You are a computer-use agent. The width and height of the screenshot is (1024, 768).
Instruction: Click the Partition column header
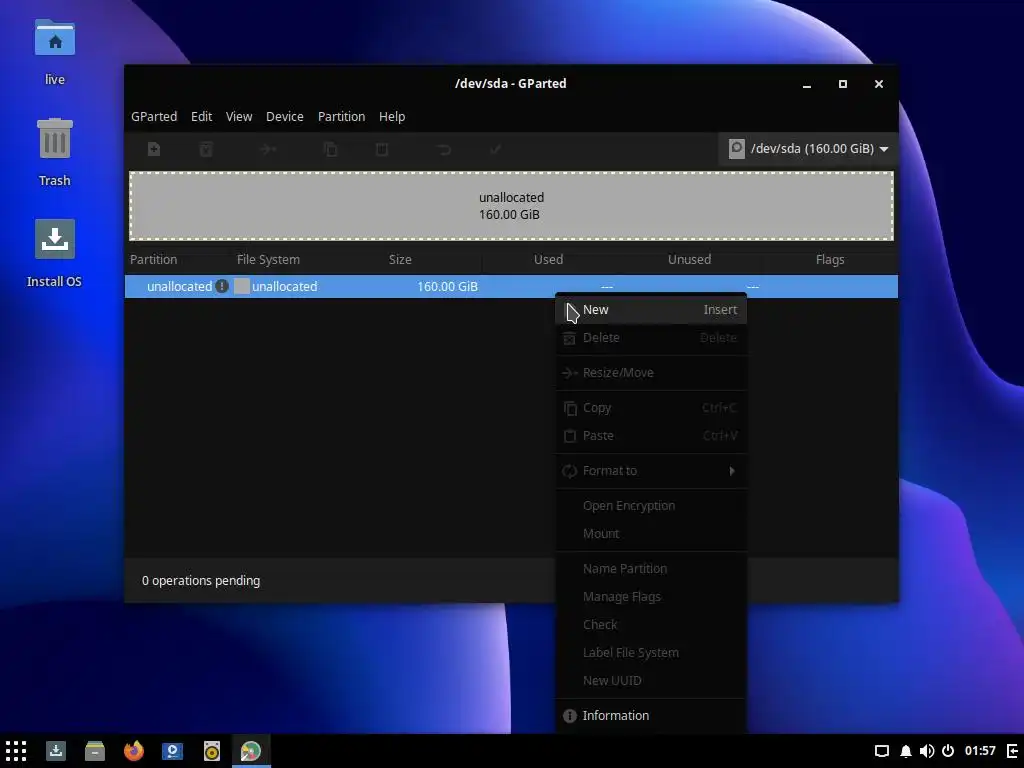click(153, 259)
